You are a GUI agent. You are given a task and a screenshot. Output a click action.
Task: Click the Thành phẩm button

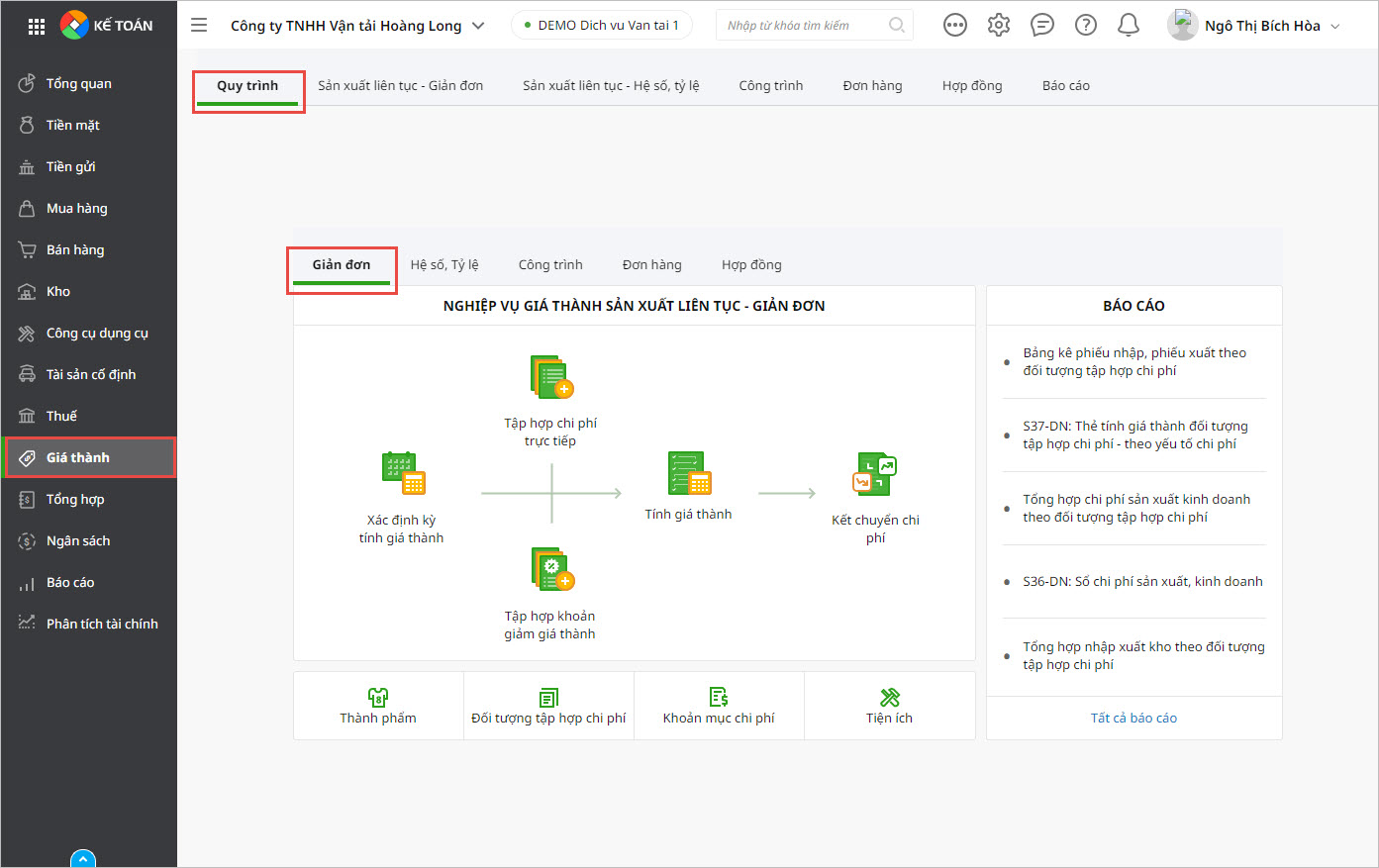point(378,706)
